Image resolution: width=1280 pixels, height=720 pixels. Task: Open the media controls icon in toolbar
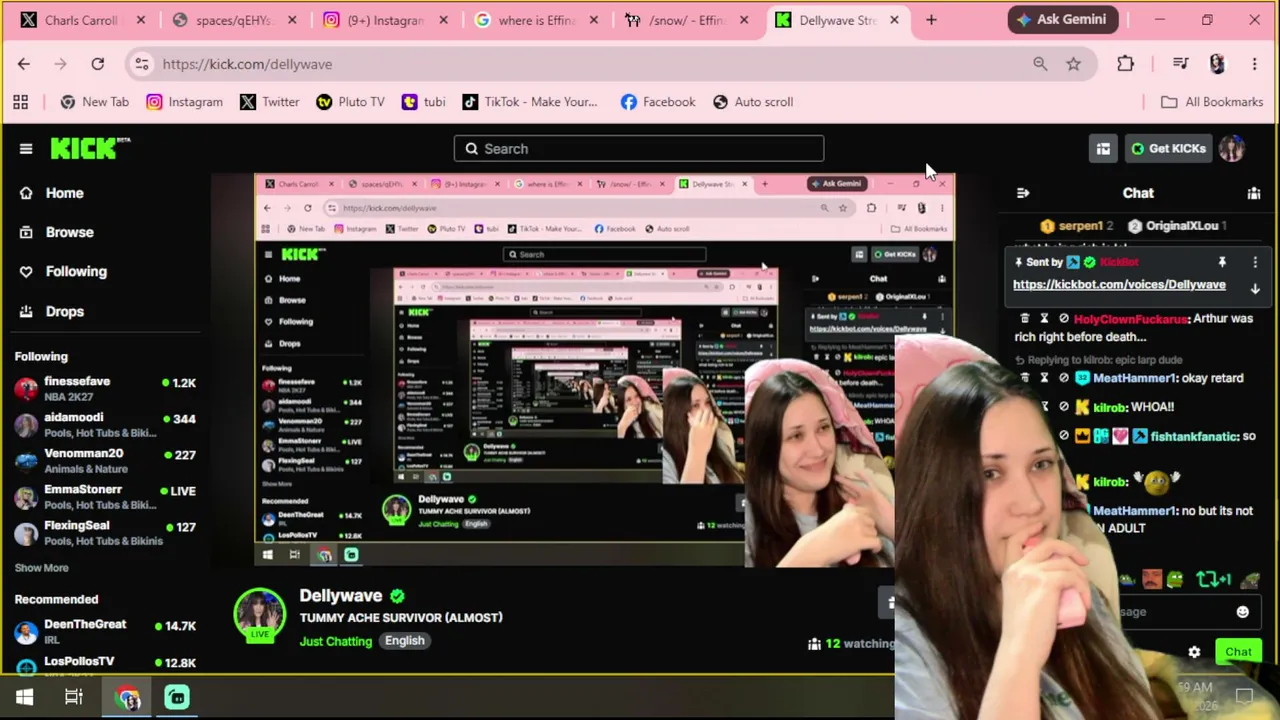pos(1180,64)
